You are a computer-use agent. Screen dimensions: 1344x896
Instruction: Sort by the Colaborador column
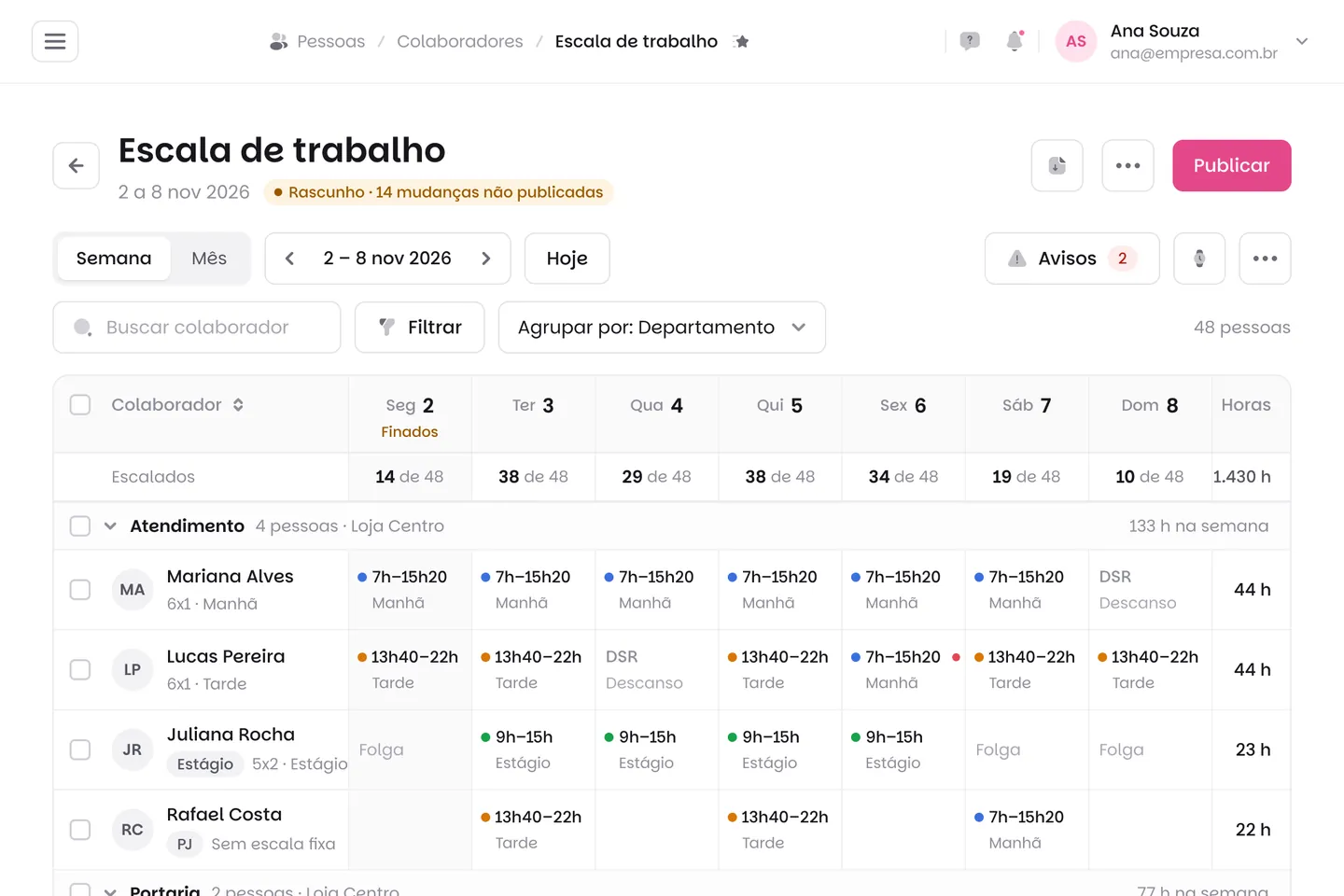(x=177, y=405)
